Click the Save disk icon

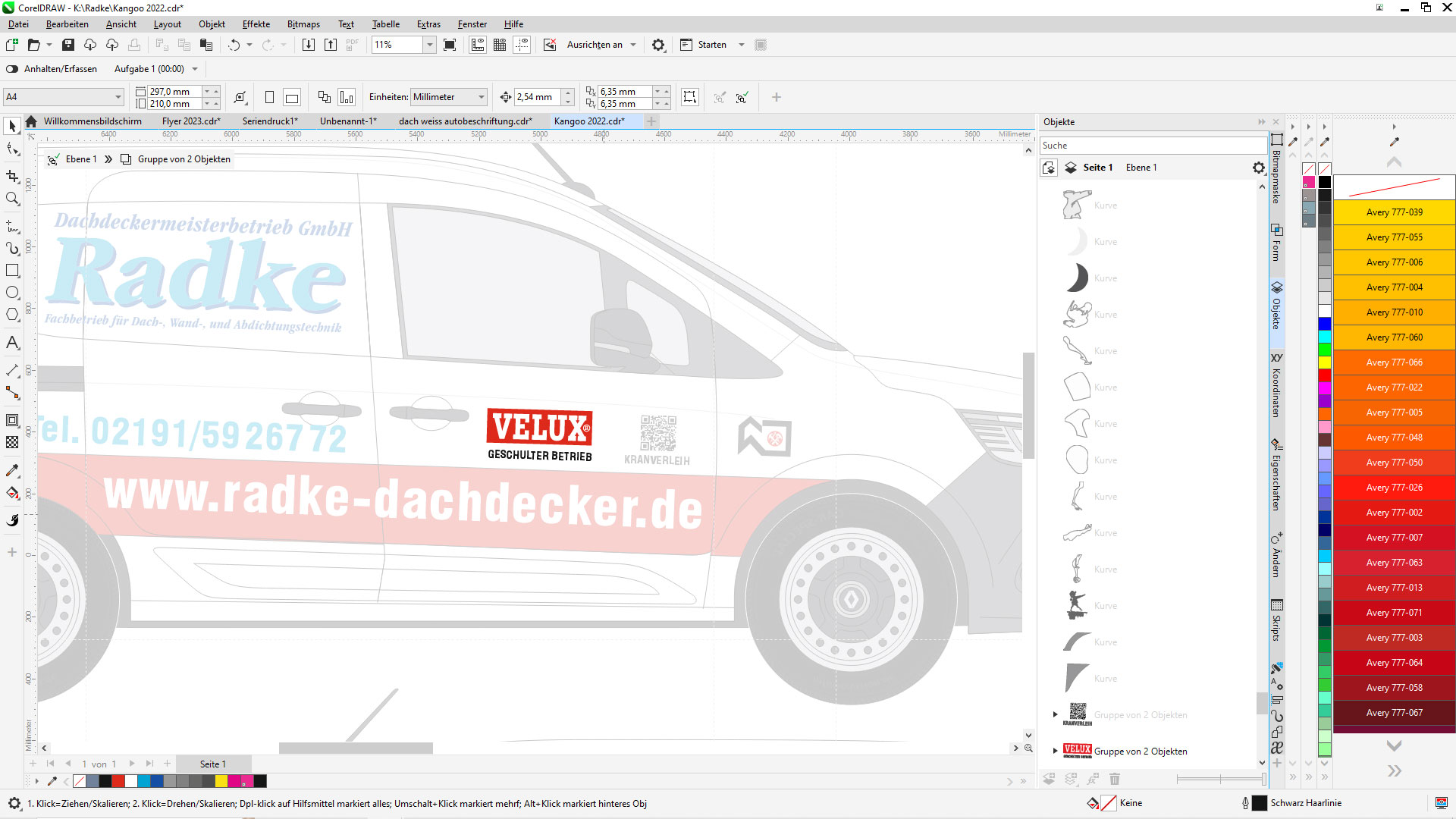67,45
